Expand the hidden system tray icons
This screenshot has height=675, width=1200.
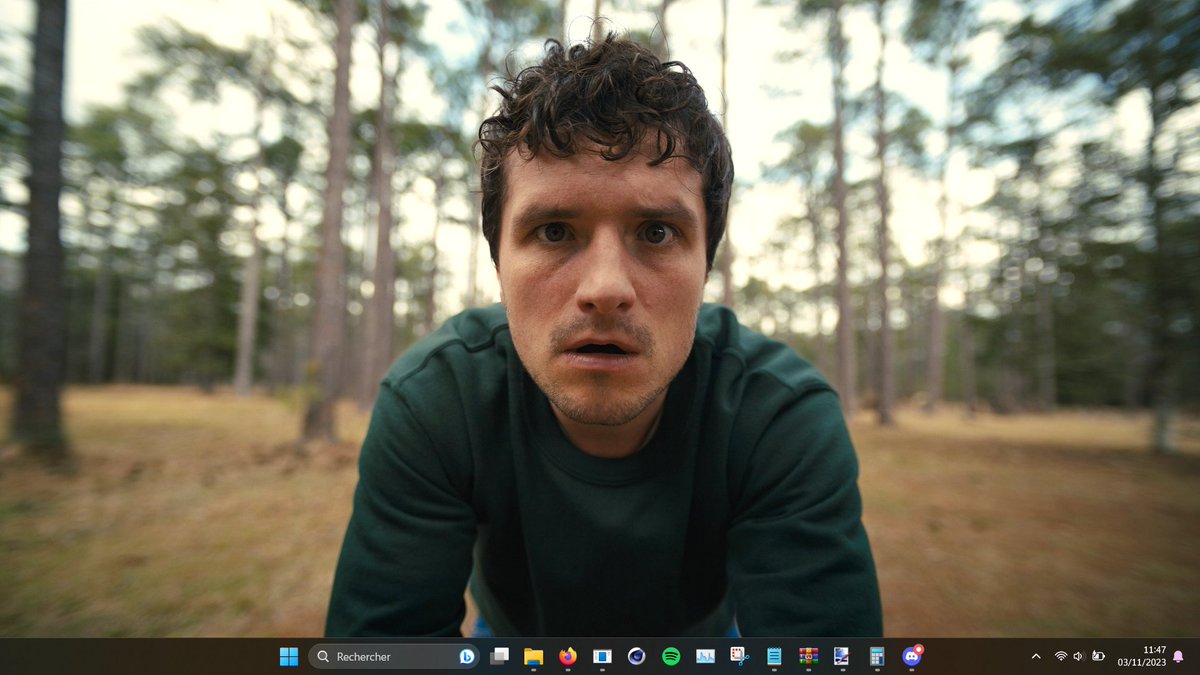click(x=1035, y=656)
